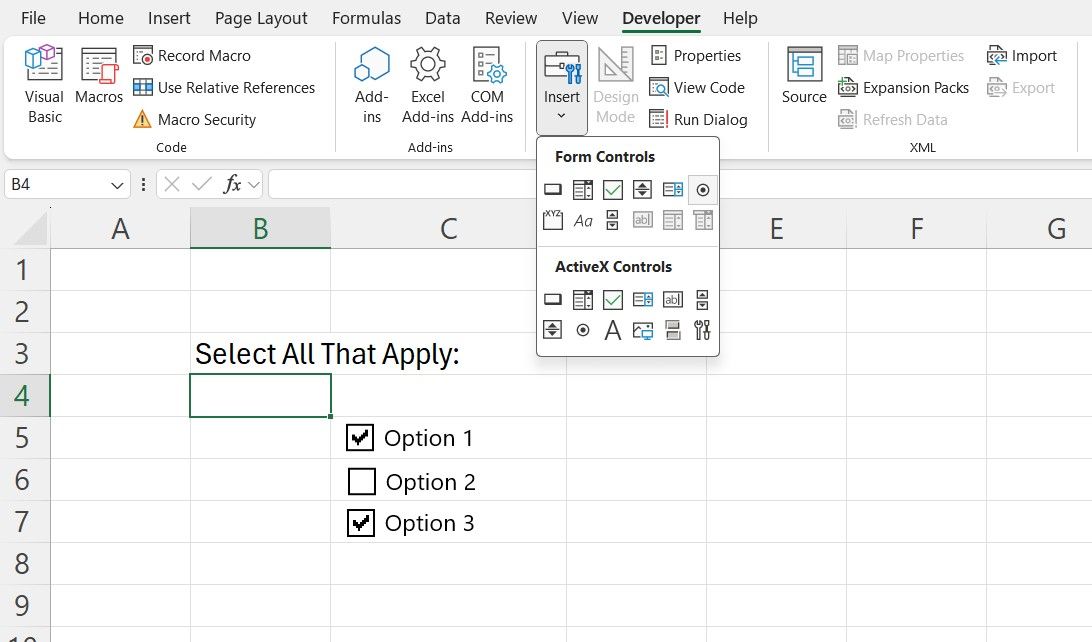The width and height of the screenshot is (1092, 642).
Task: Pick the ActiveX combo box icon
Action: click(583, 299)
